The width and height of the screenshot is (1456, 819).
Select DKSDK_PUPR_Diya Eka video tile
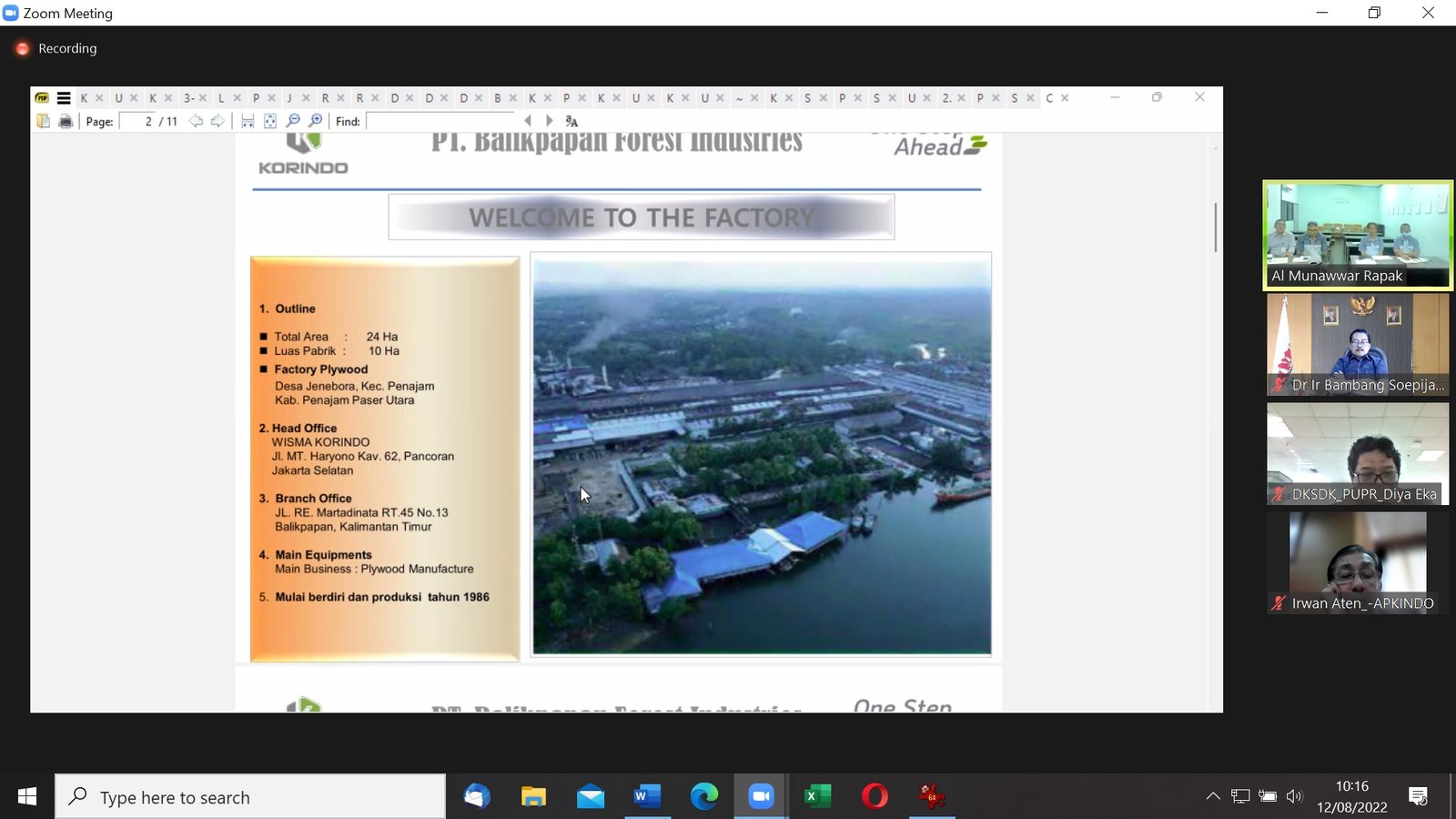[x=1358, y=454]
